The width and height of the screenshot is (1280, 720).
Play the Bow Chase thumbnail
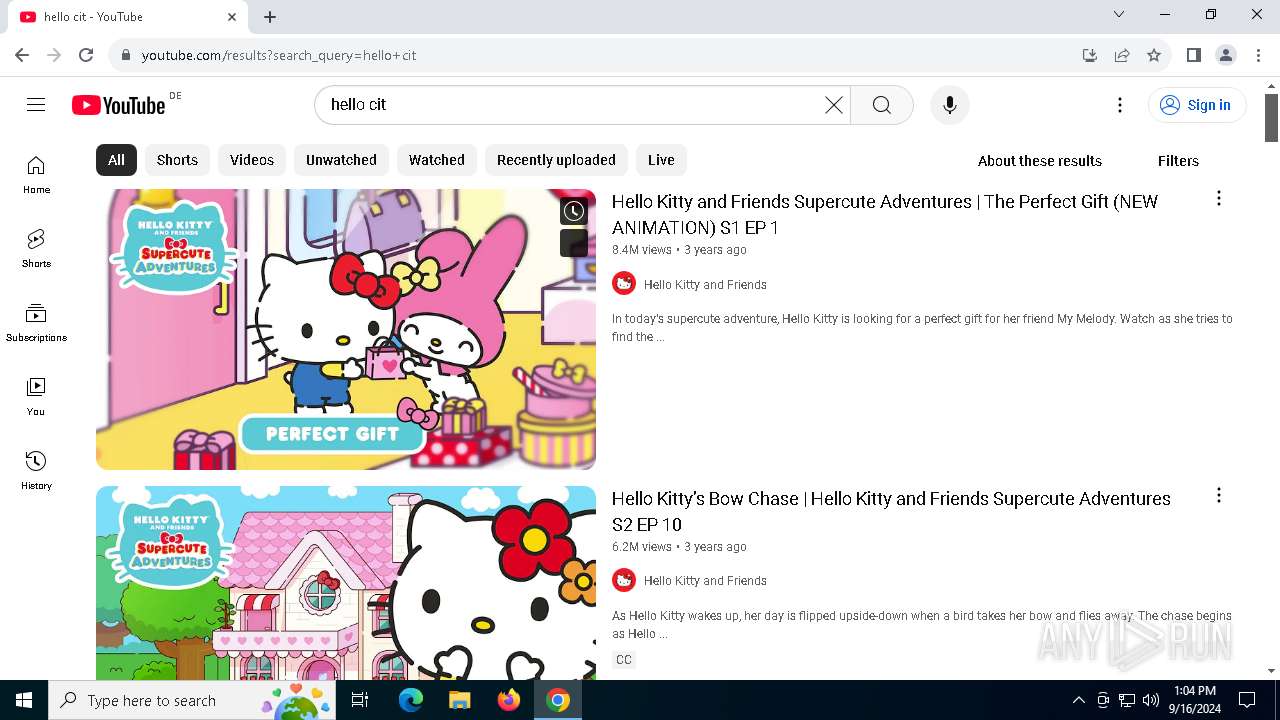point(346,583)
